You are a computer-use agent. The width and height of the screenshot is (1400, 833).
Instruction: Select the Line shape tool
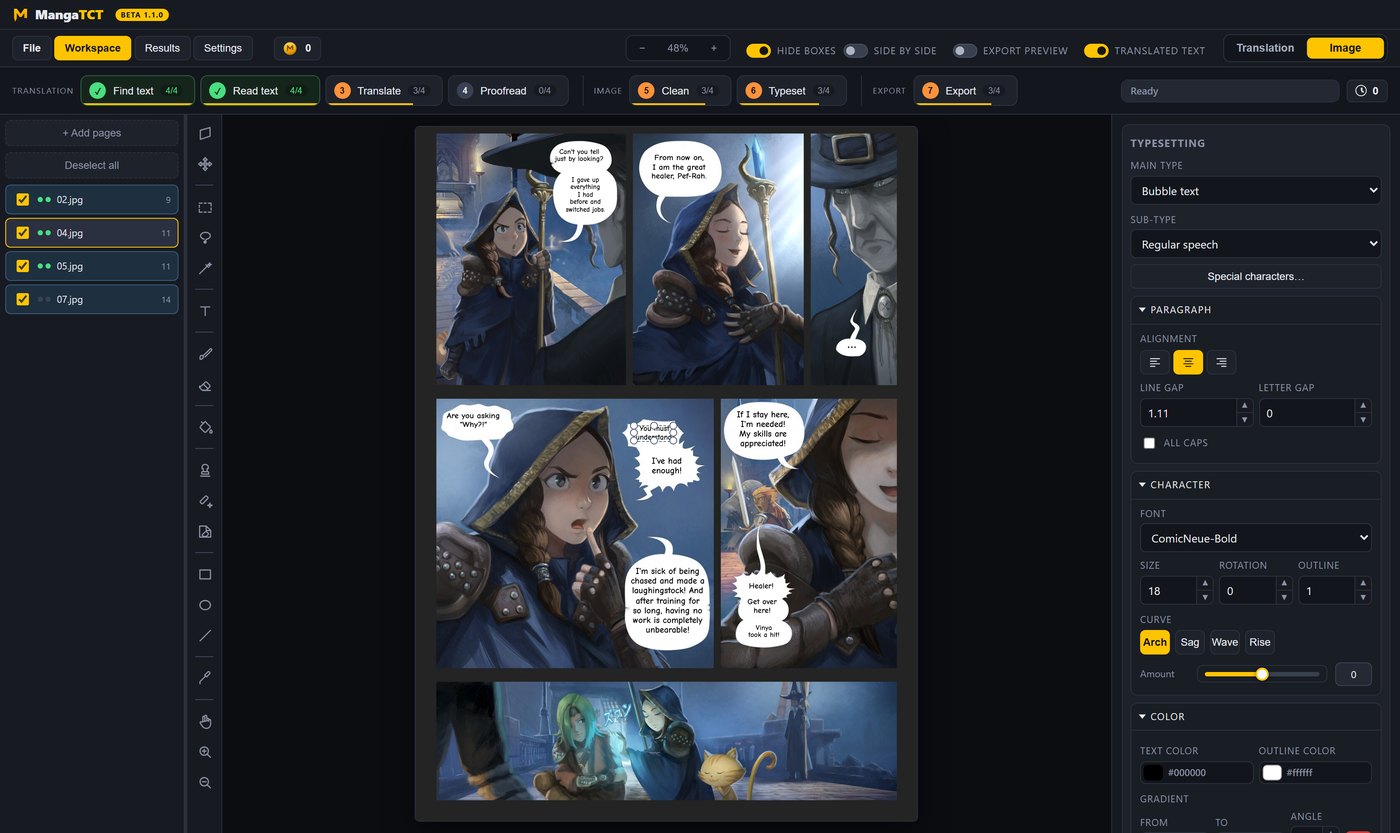[205, 635]
